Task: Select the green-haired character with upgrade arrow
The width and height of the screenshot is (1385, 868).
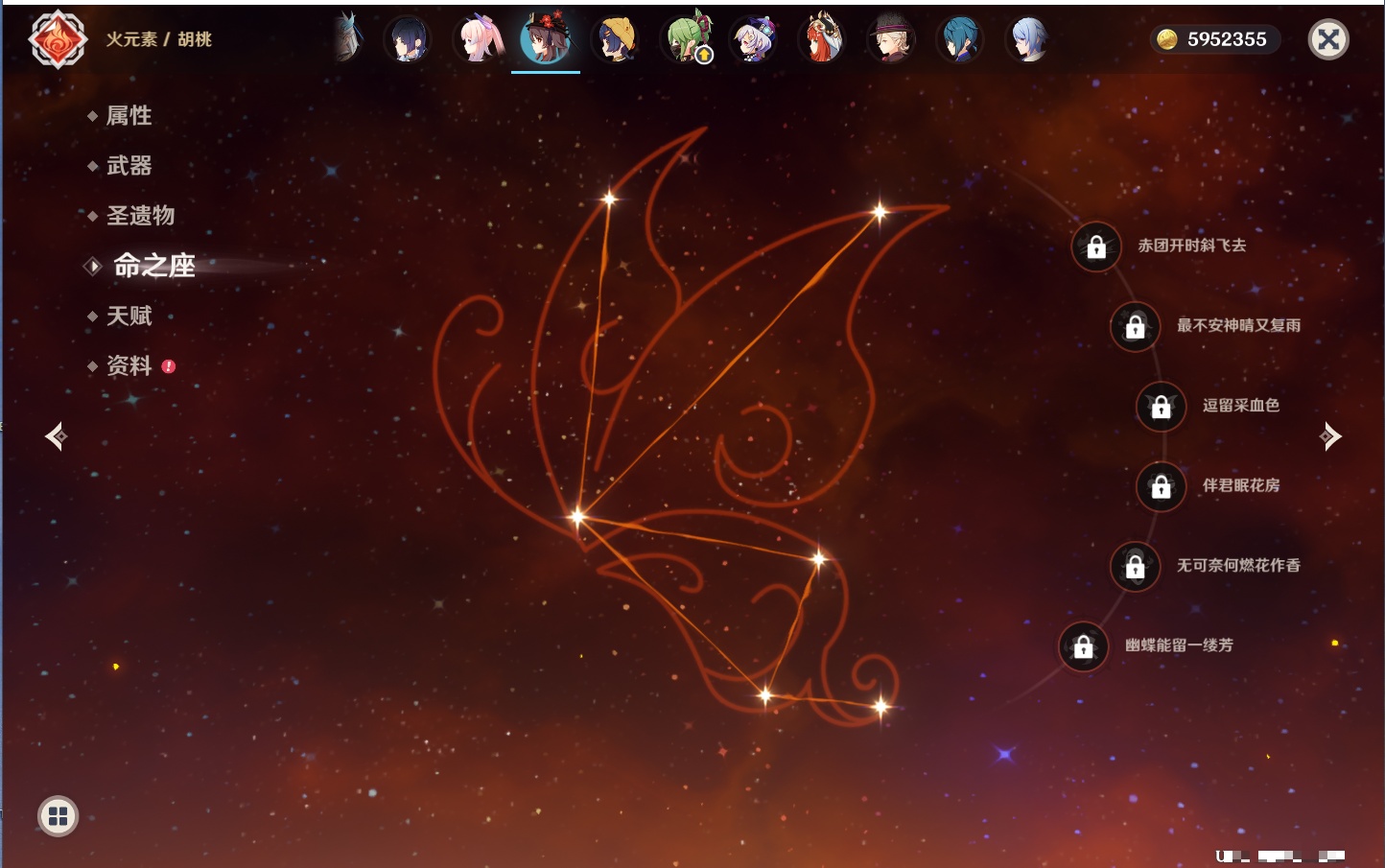Action: click(x=687, y=39)
